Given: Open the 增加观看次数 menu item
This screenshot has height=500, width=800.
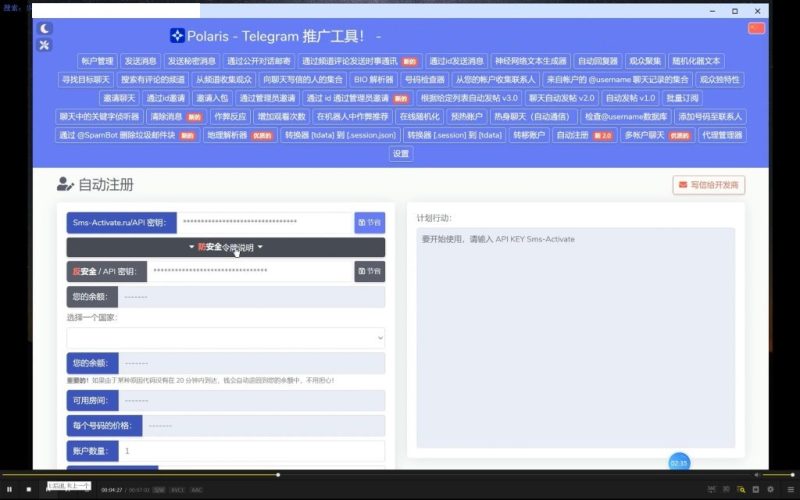Looking at the screenshot, I should coord(281,116).
